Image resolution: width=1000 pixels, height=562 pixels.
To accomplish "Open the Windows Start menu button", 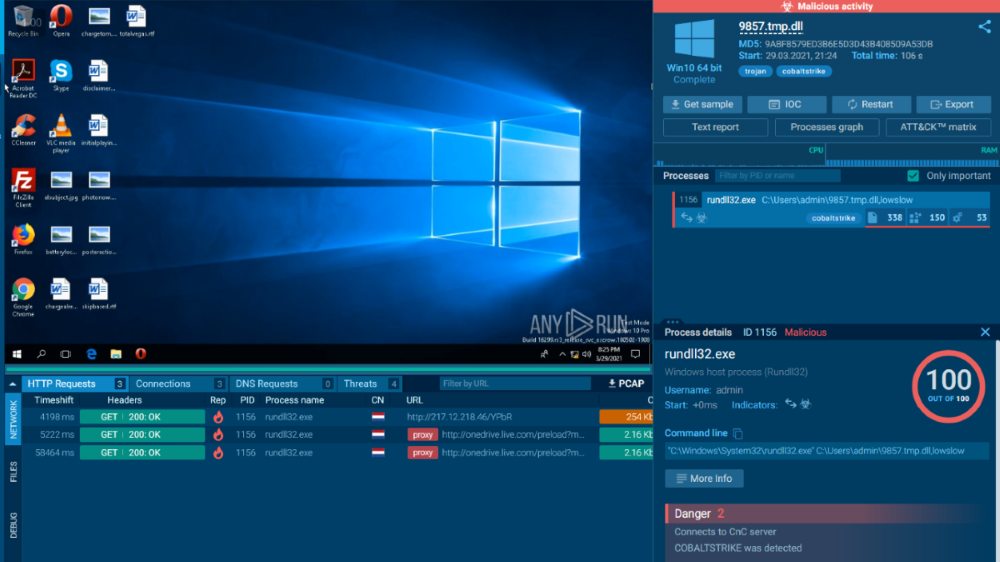I will [17, 354].
